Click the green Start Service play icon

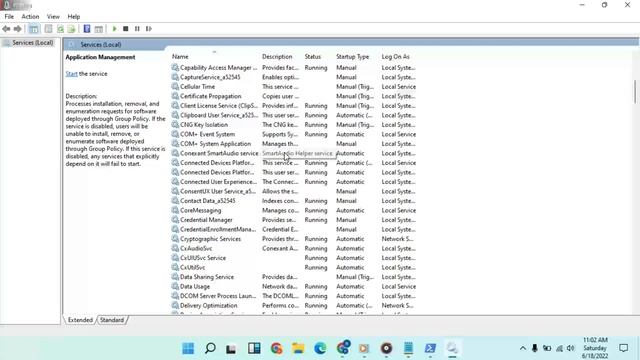pyautogui.click(x=115, y=29)
